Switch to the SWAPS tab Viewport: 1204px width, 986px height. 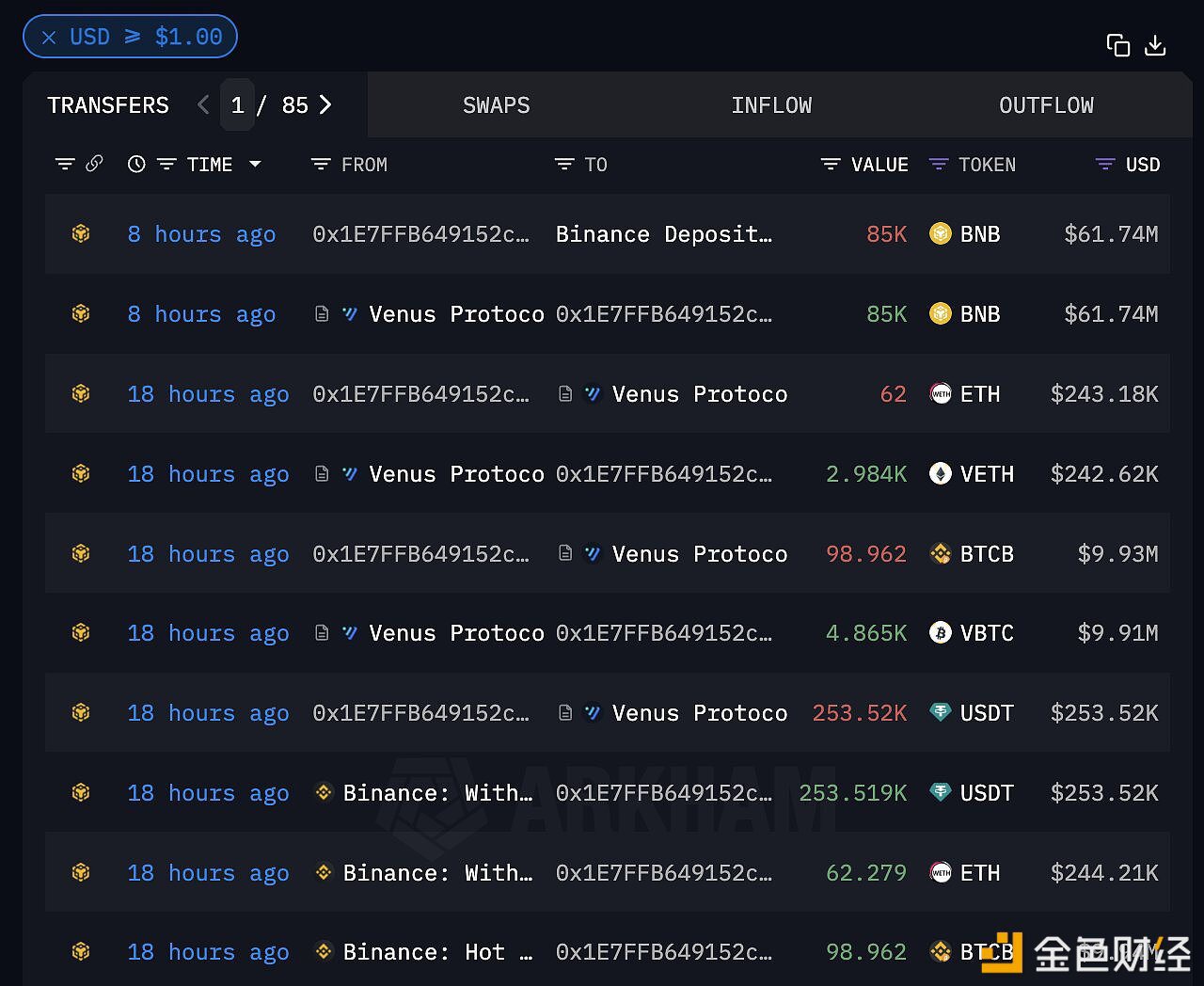coord(497,105)
